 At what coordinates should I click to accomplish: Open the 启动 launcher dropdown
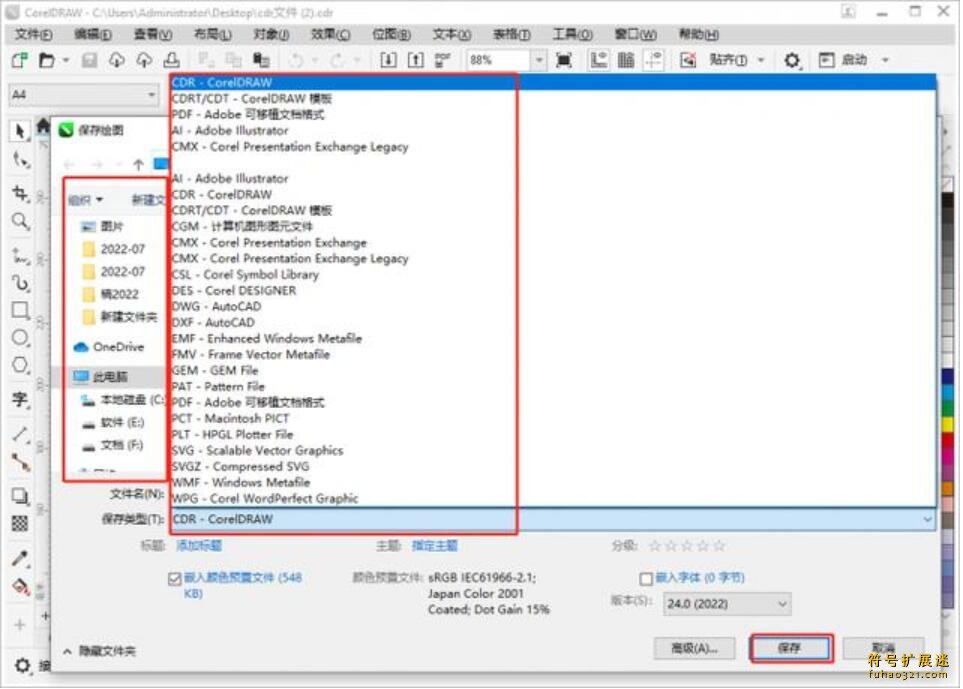(886, 60)
